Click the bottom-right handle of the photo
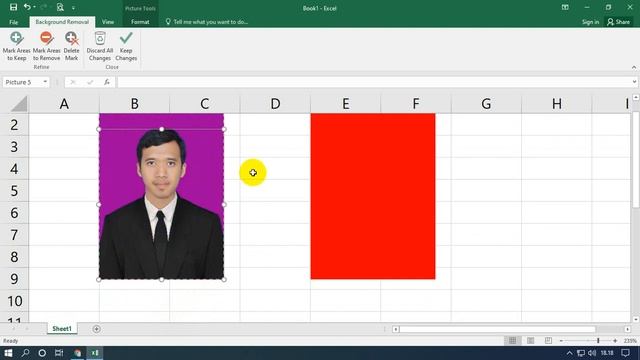Image resolution: width=640 pixels, height=360 pixels. [224, 280]
